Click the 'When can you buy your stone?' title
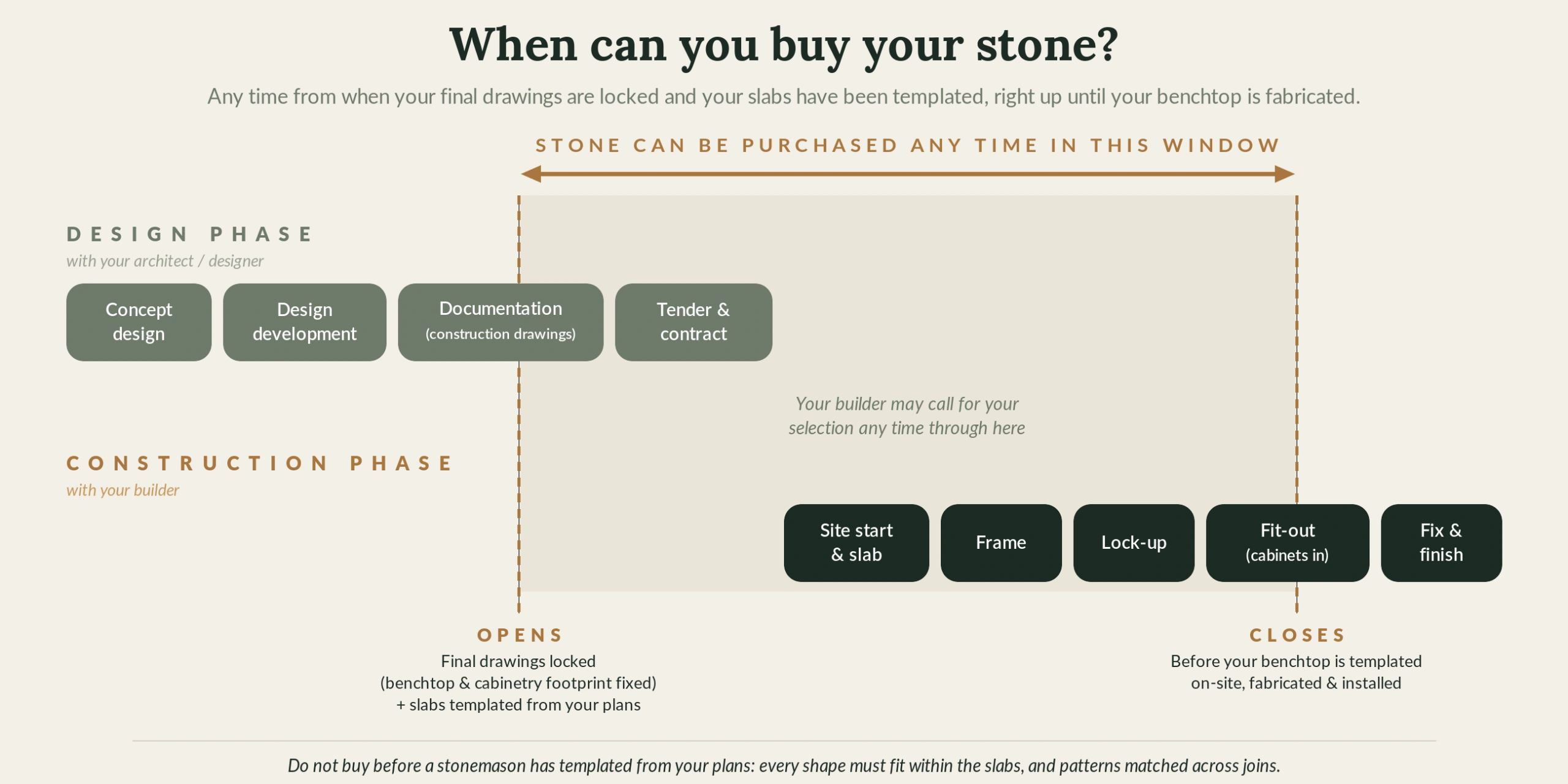The width and height of the screenshot is (1568, 784). point(784,46)
